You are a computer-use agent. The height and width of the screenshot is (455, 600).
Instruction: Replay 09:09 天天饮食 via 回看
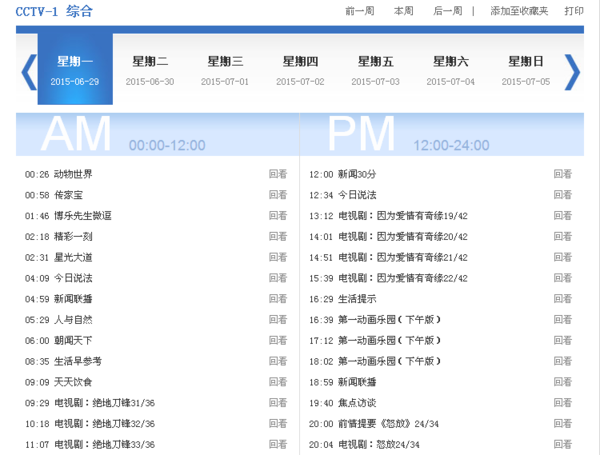pyautogui.click(x=278, y=382)
